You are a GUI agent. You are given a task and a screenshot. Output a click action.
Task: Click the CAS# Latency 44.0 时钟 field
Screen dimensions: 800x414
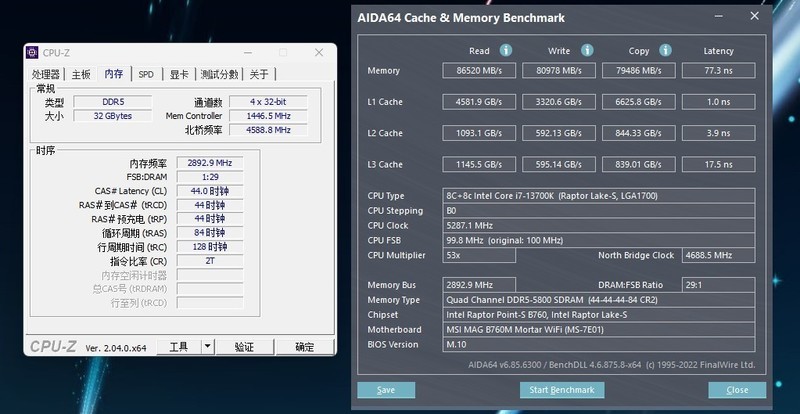coord(210,191)
